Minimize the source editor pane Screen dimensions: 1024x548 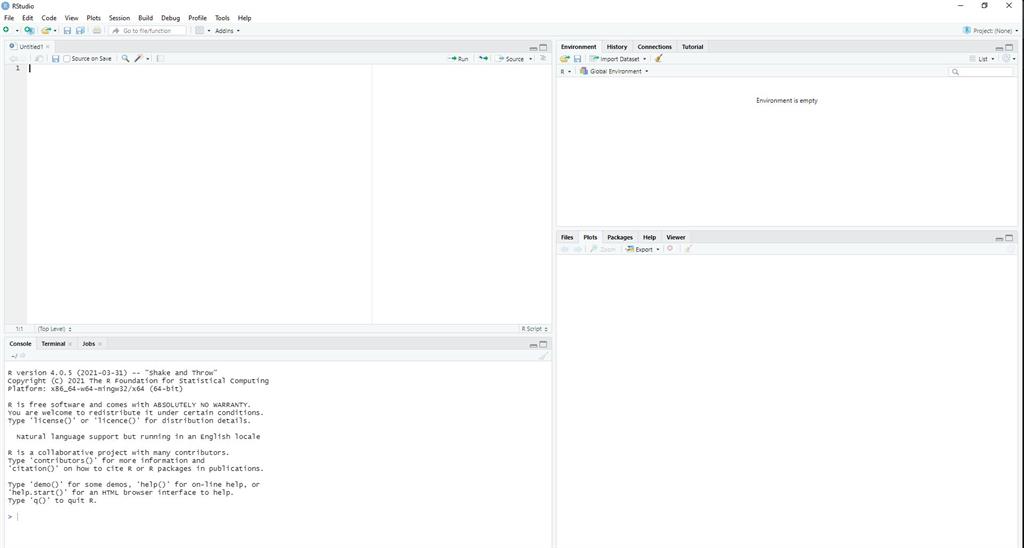pos(533,48)
